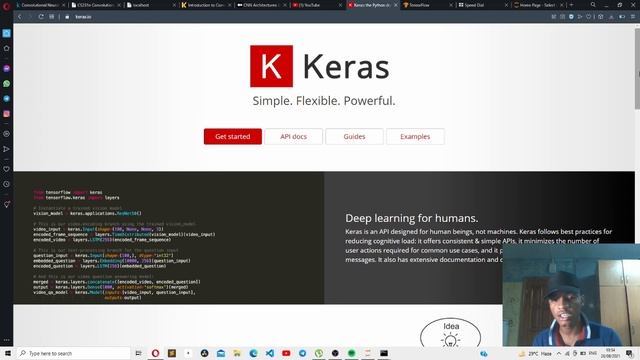Click the red Keras K logo
Viewport: 640px width, 360px height.
coord(271,66)
